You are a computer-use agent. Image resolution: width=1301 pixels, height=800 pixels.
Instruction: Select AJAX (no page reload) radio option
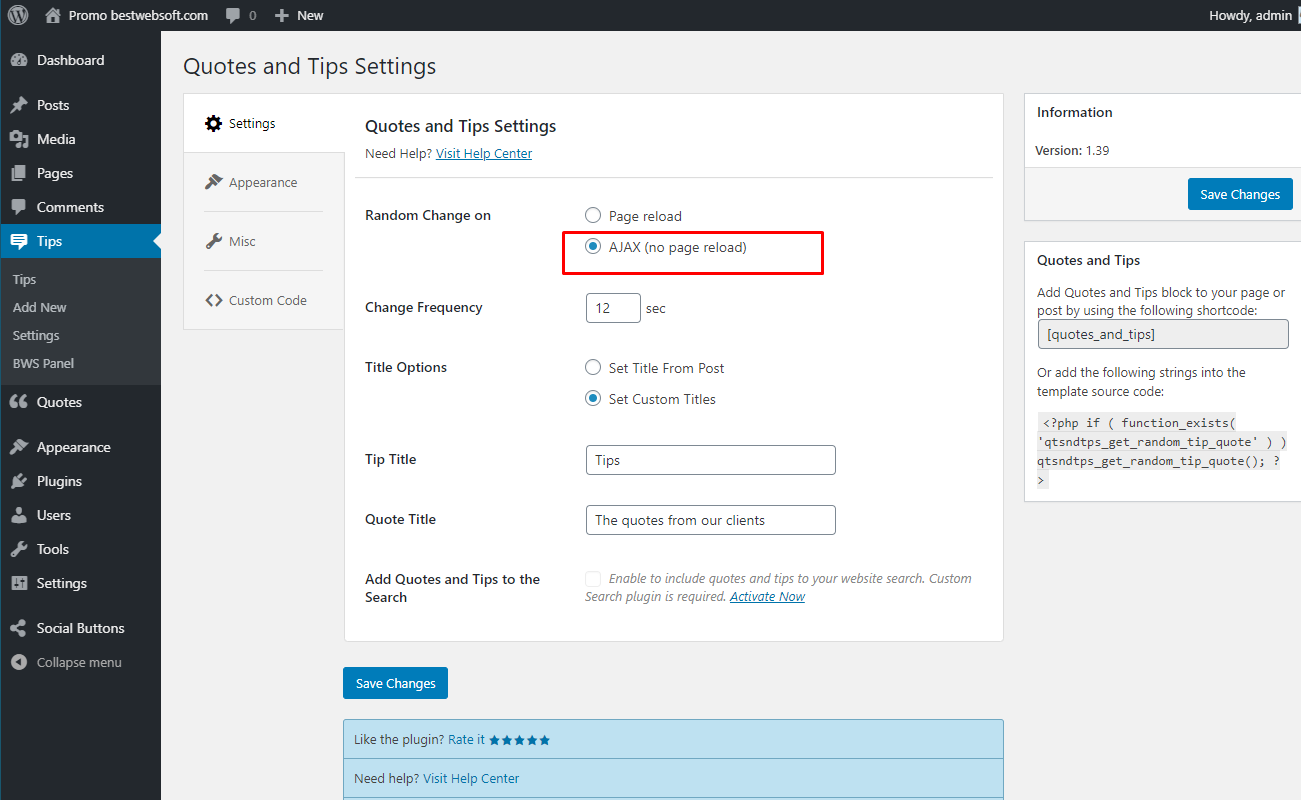click(x=593, y=247)
